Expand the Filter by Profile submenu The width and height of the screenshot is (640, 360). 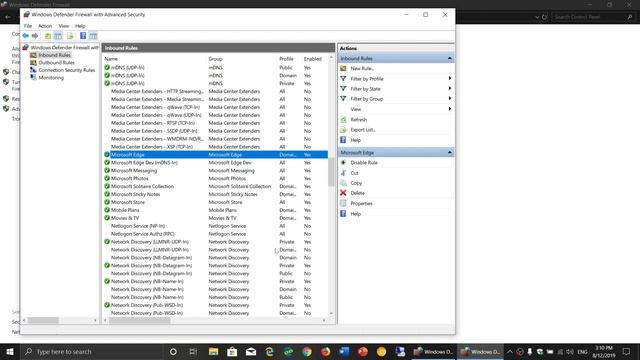[x=450, y=78]
